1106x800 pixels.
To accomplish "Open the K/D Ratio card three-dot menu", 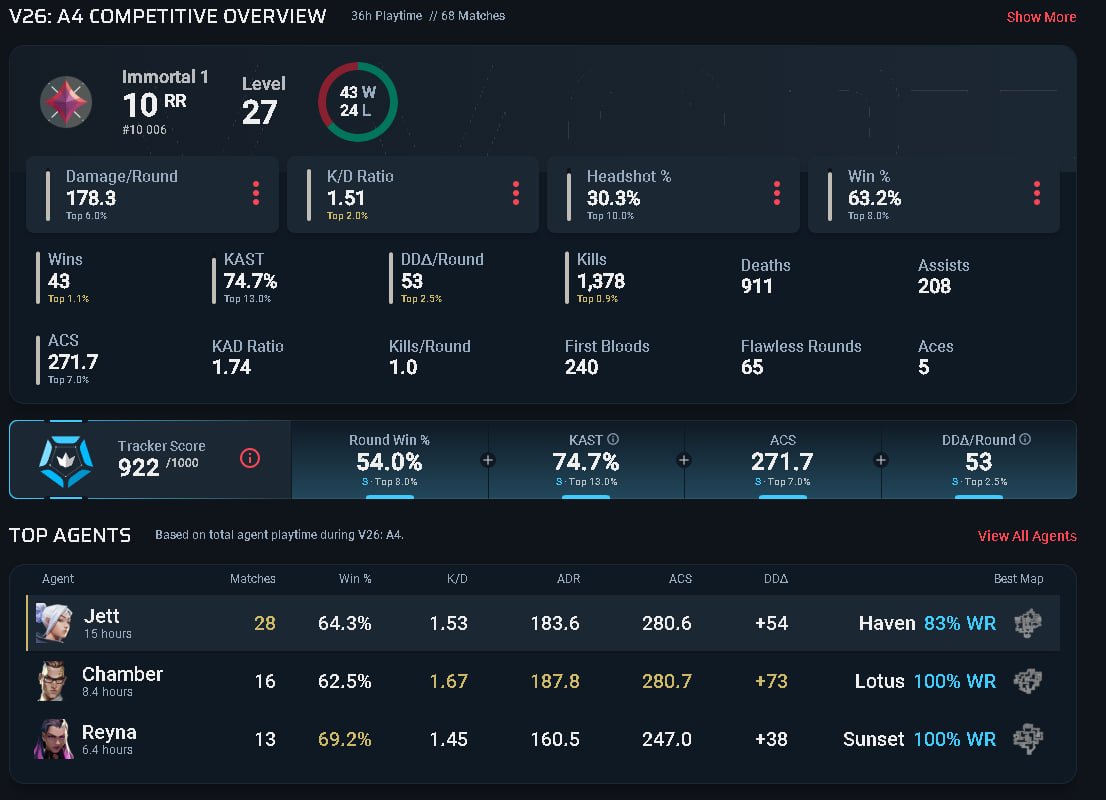I will pos(516,193).
